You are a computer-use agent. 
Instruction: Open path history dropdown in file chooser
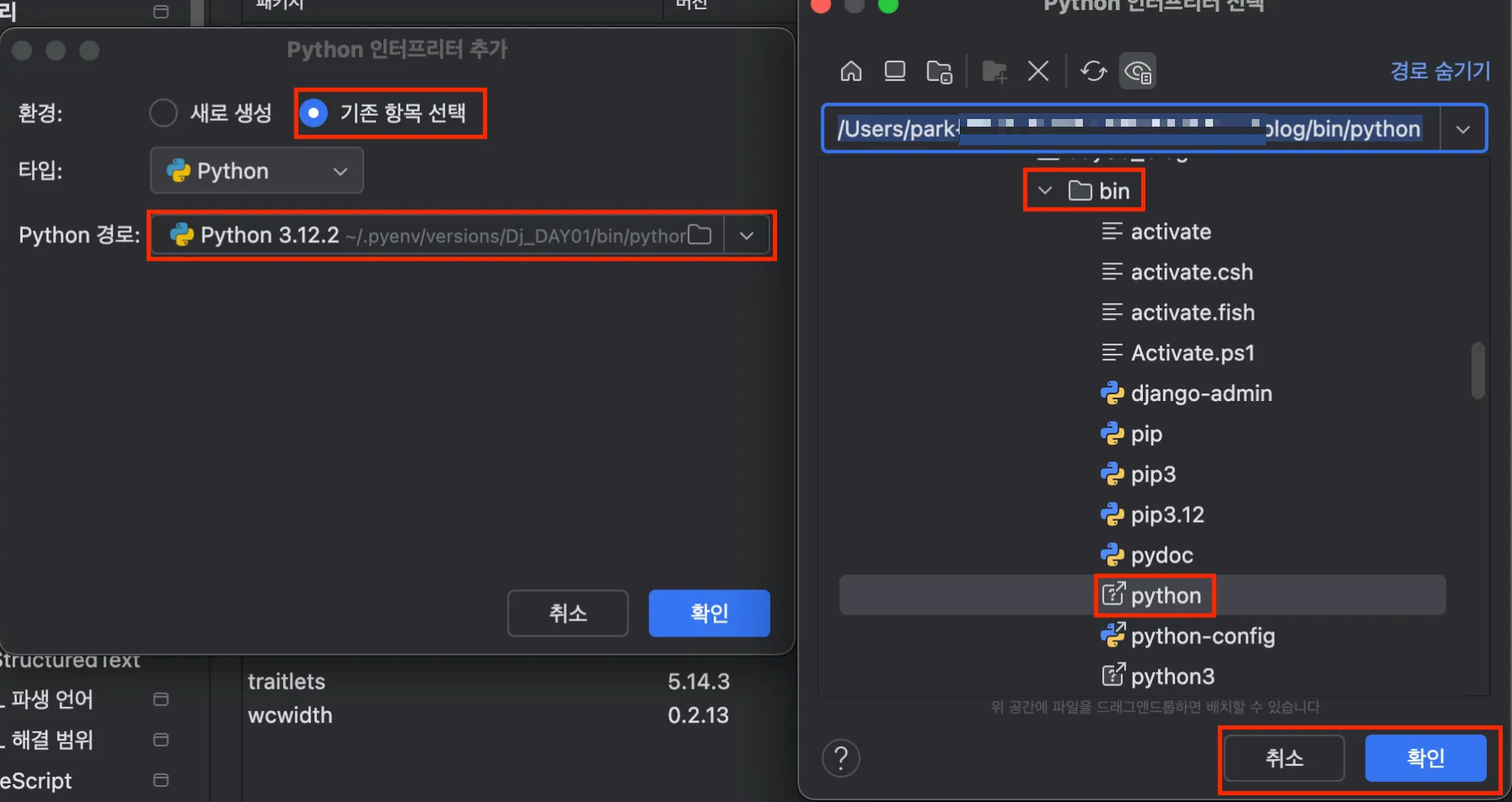click(1463, 129)
